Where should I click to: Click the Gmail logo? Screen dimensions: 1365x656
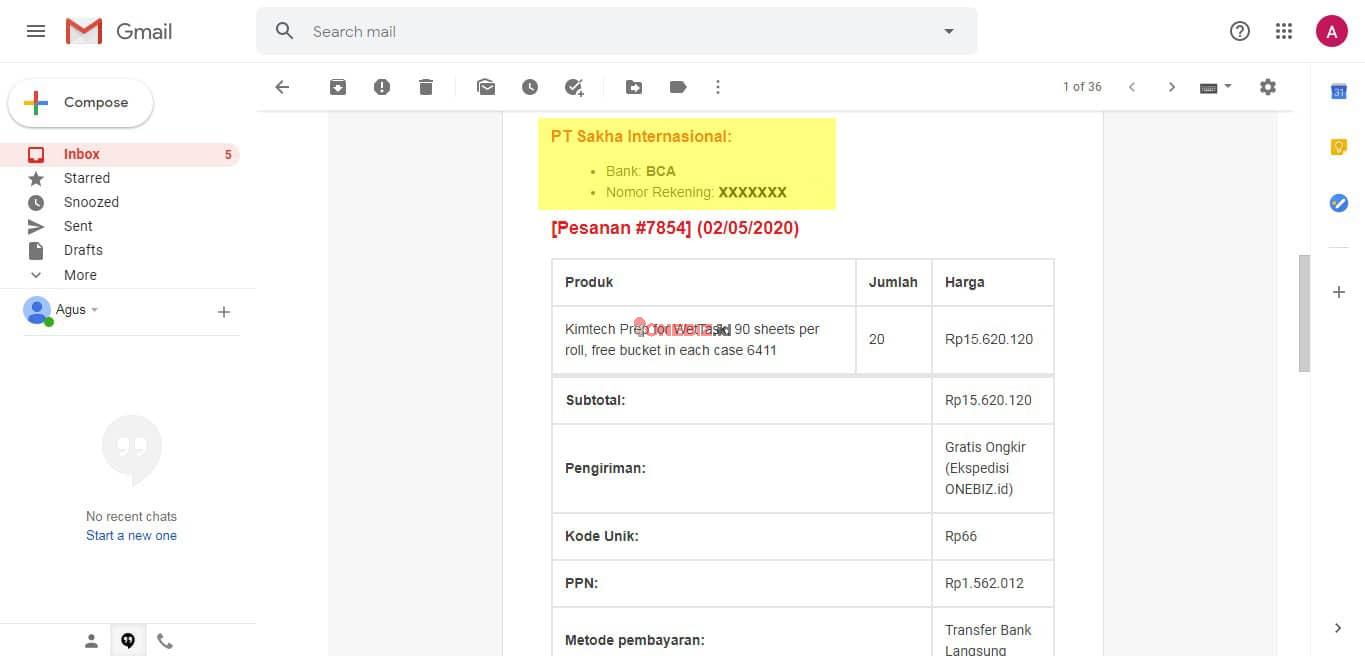click(119, 31)
